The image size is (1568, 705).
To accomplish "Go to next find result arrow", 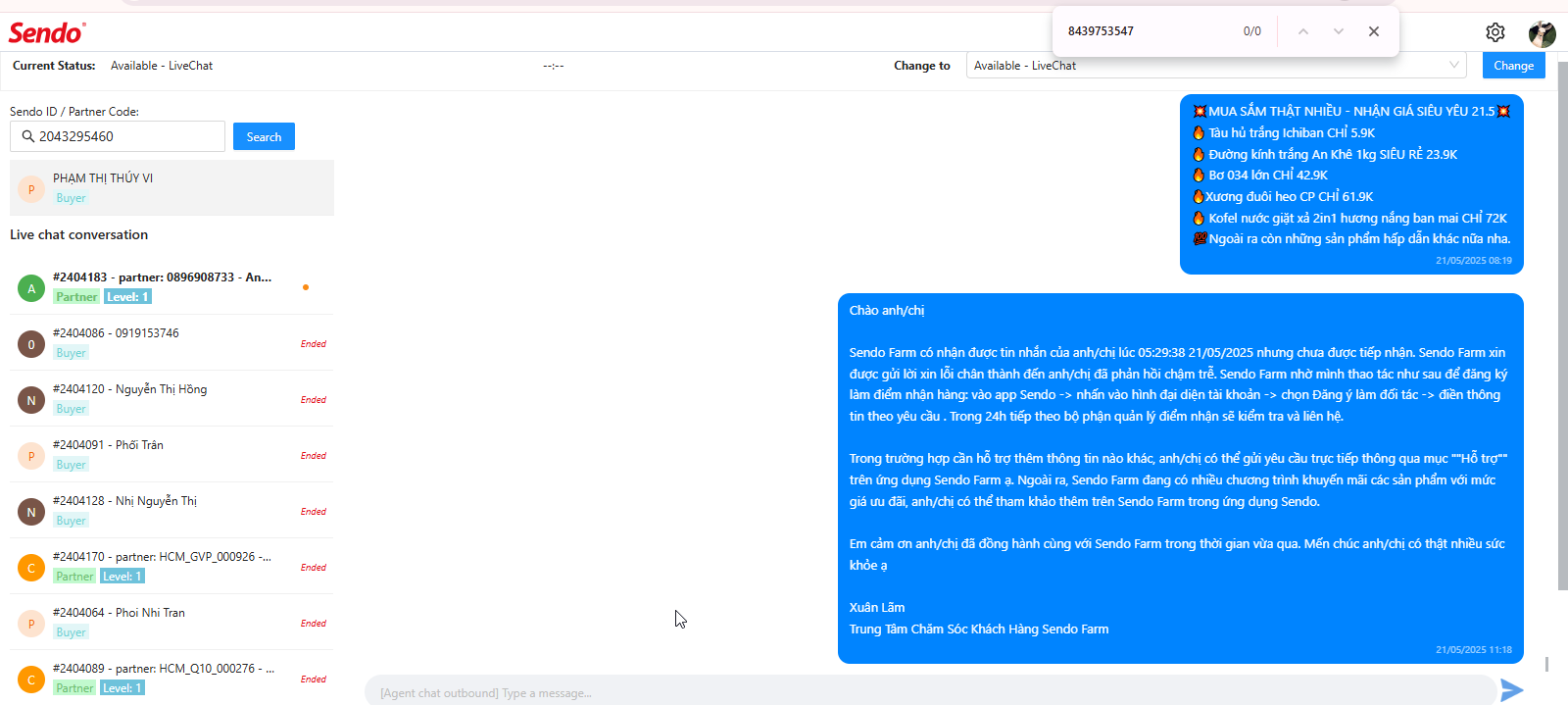I will [x=1339, y=31].
